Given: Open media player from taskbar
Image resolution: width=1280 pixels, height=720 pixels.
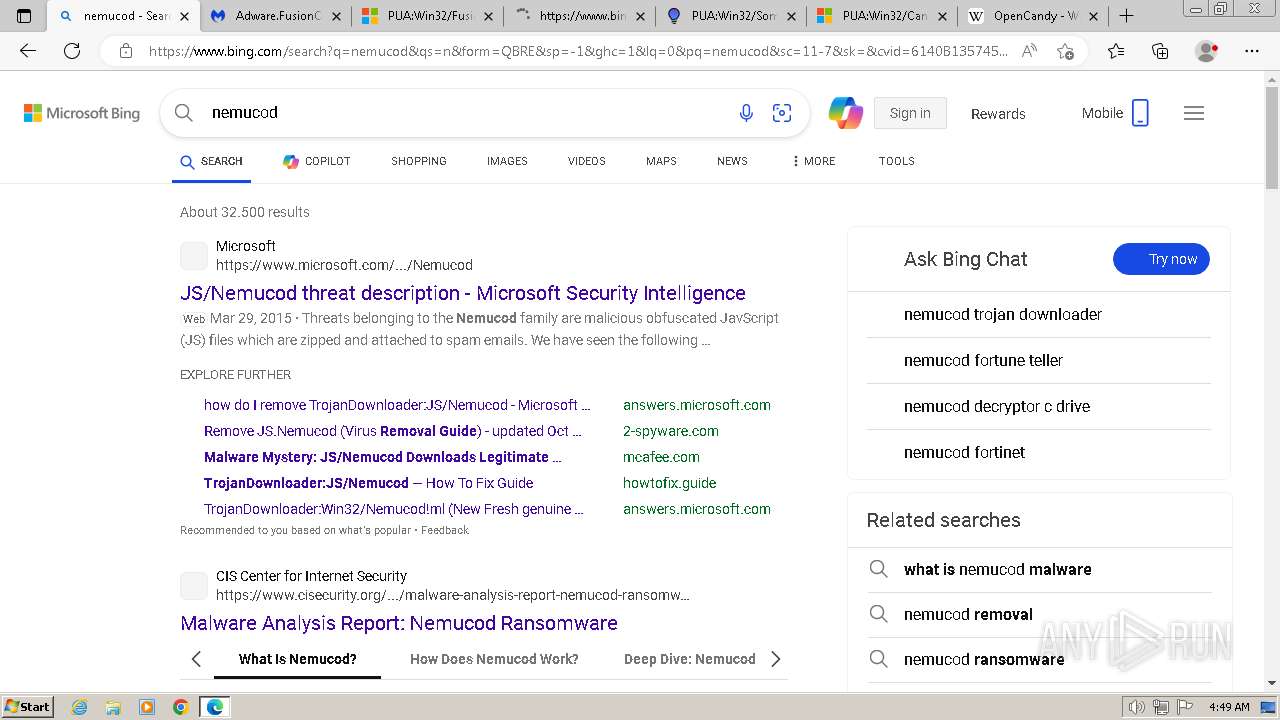Looking at the screenshot, I should pyautogui.click(x=147, y=707).
